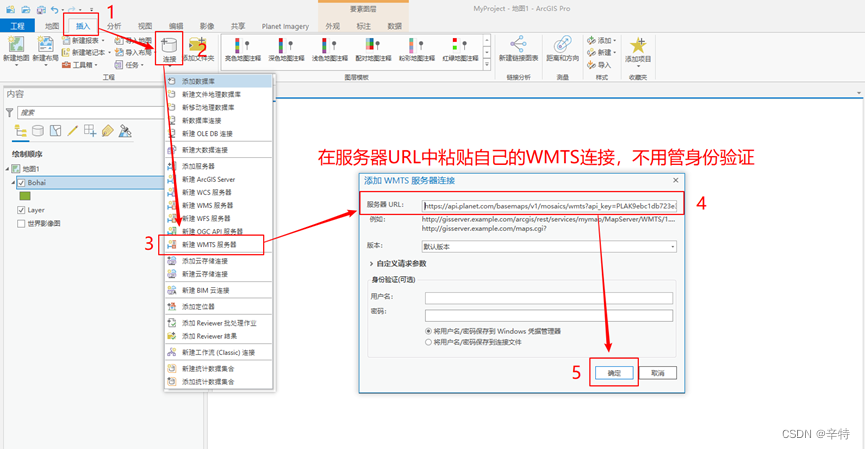Click the 服务器 URL input field

pos(549,206)
